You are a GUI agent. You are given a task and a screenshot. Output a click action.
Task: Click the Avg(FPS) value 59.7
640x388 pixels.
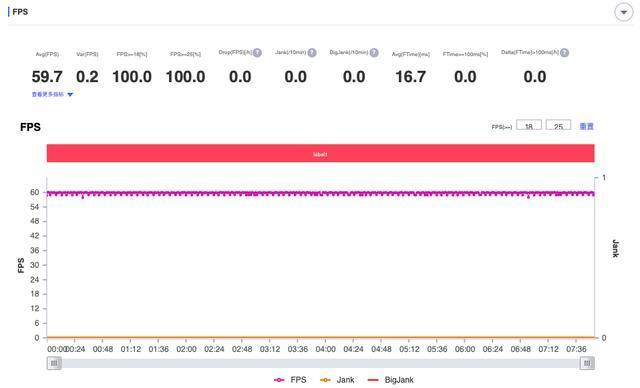[47, 77]
